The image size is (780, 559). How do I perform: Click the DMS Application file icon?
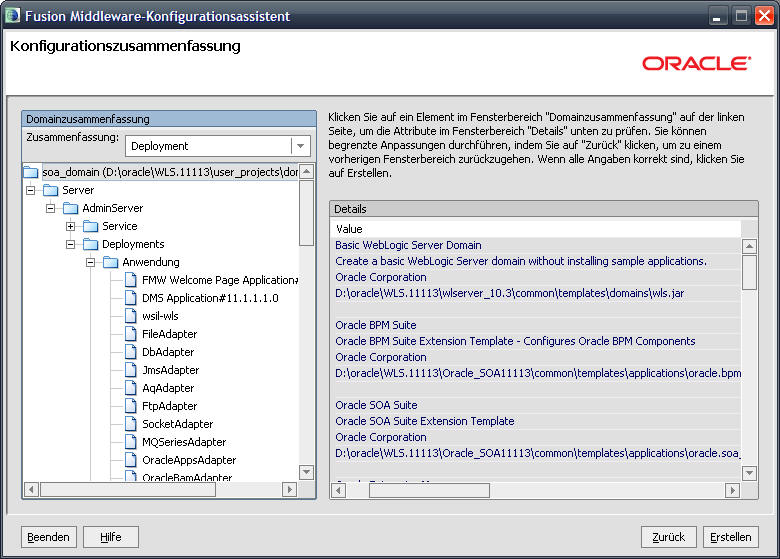131,298
